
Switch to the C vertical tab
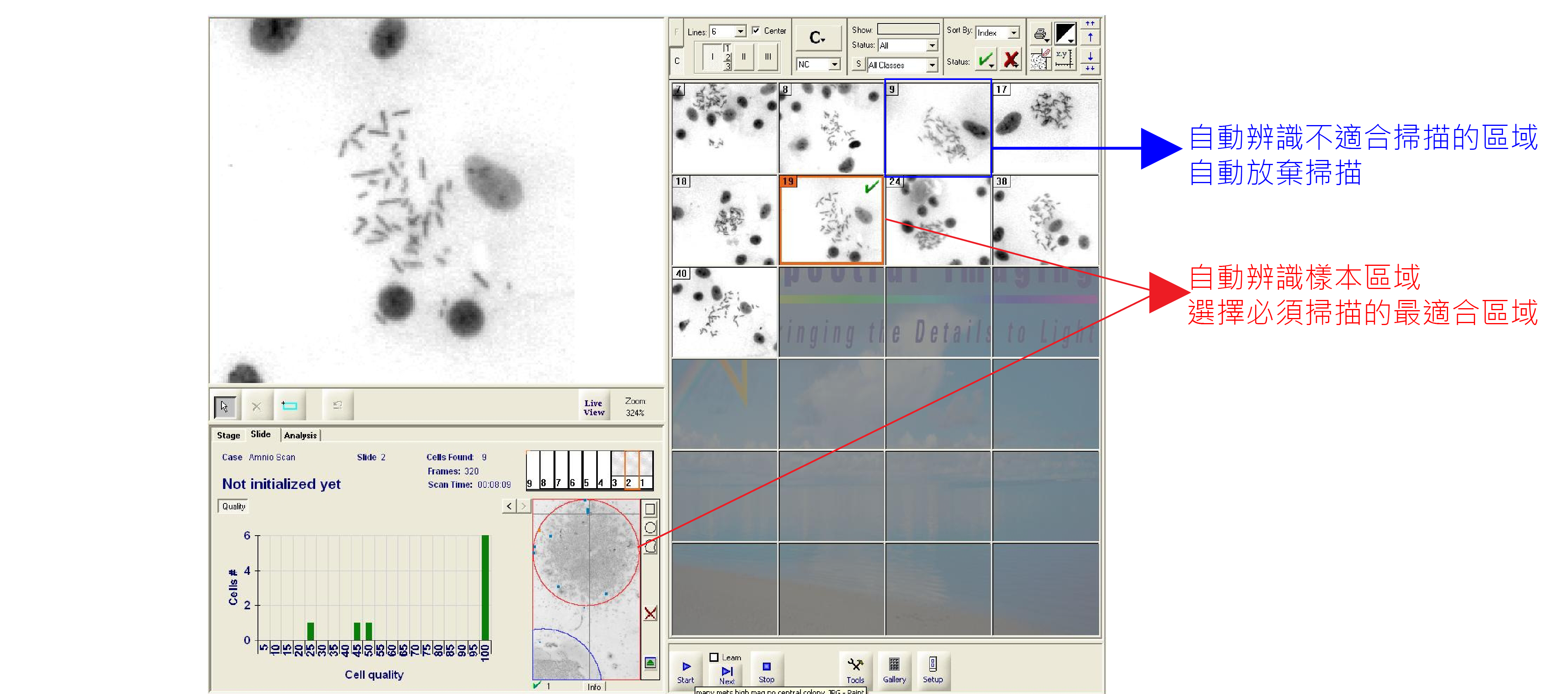pos(676,61)
